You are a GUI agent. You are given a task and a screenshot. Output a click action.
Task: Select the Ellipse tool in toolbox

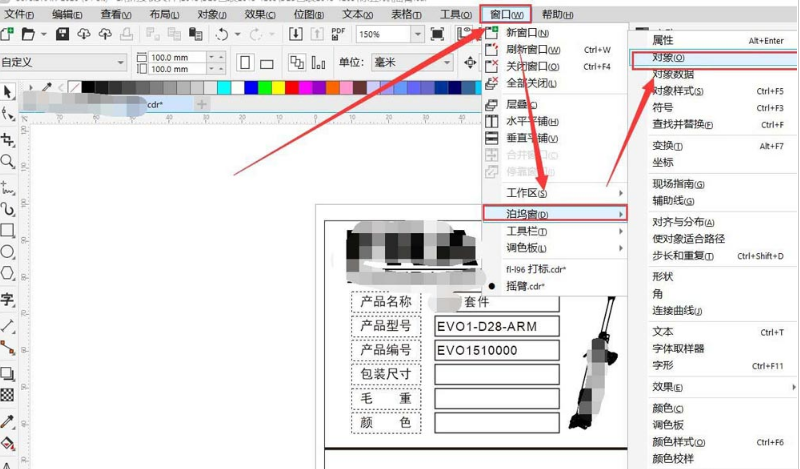pos(8,251)
